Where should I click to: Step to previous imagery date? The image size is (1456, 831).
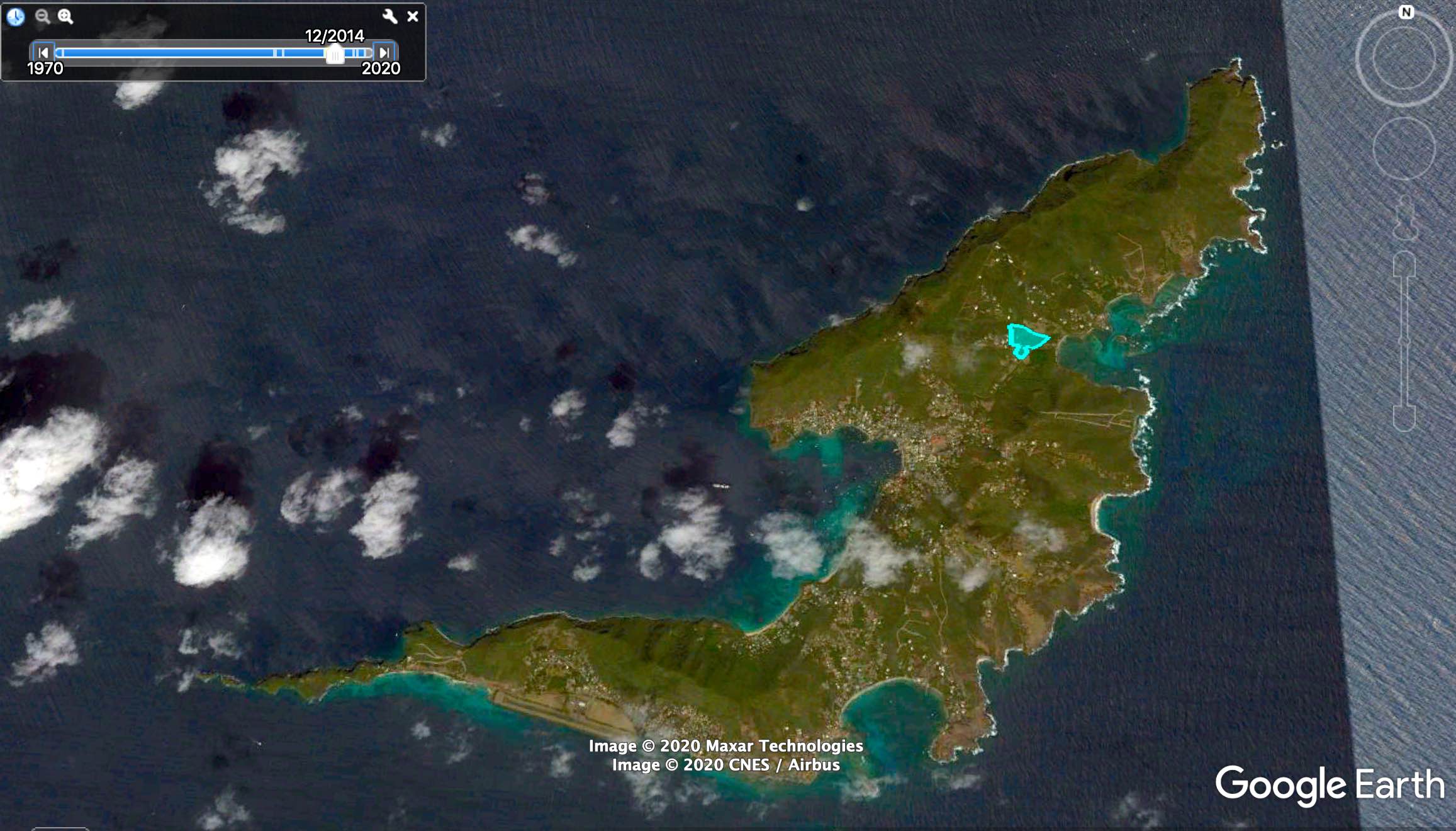coord(43,53)
